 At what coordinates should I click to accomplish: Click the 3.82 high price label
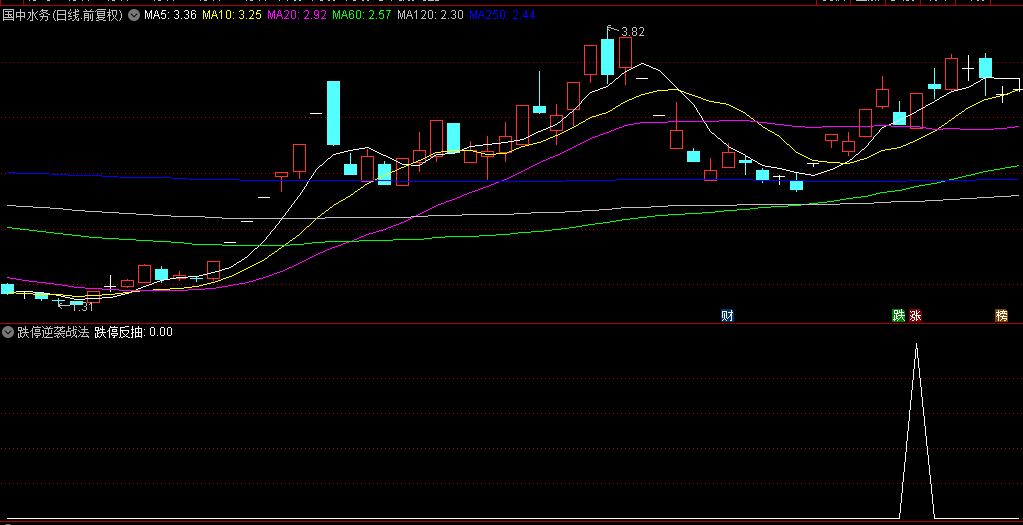point(633,31)
